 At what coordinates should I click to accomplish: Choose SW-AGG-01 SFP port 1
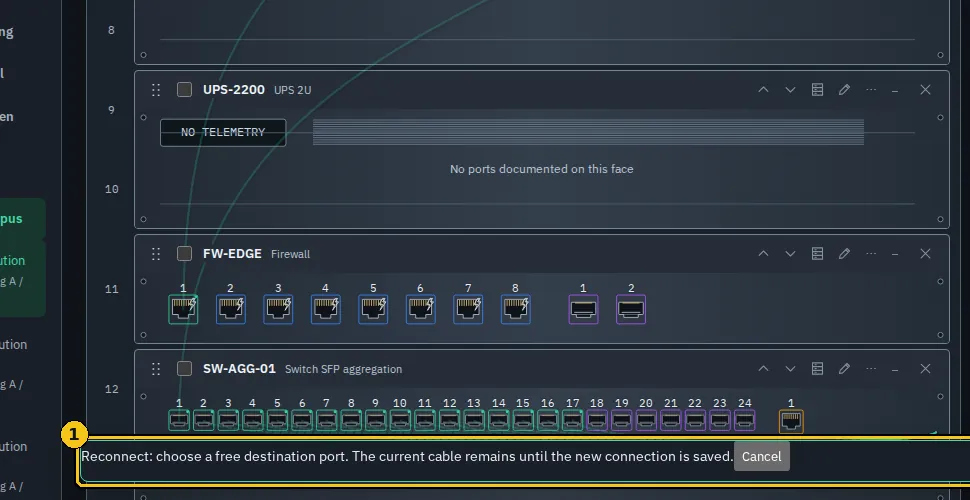(x=179, y=420)
